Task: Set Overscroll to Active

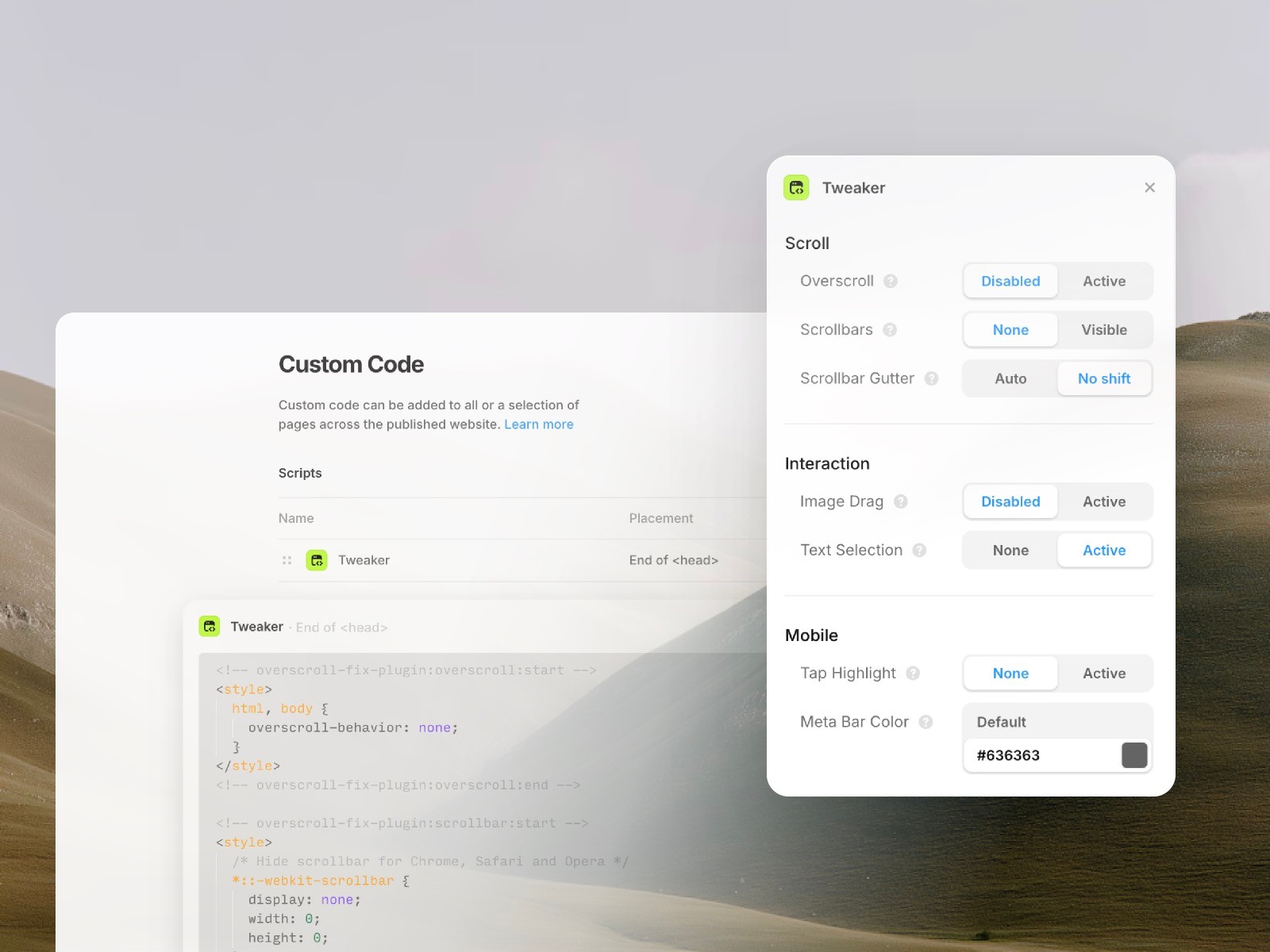Action: [1104, 281]
